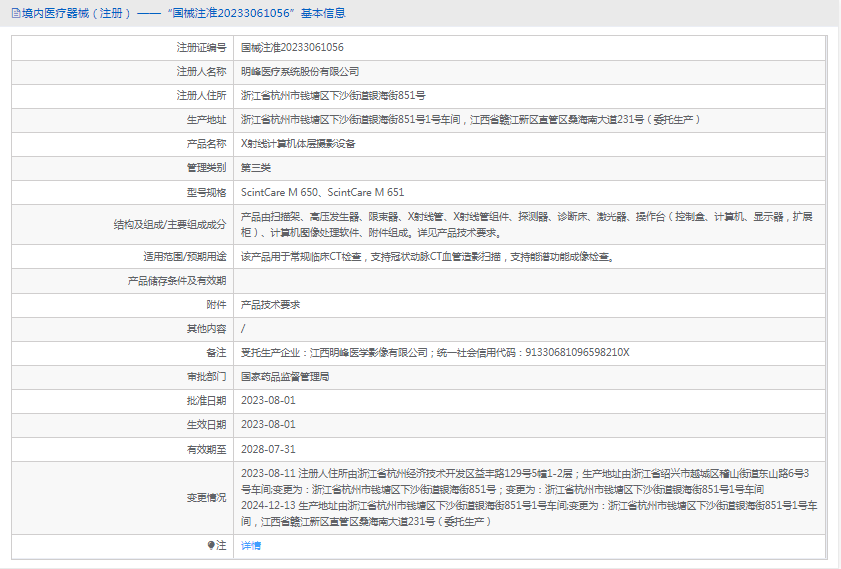Viewport: 841px width, 569px height.
Task: Select attachment value 产品技术要求
Action: (x=270, y=305)
